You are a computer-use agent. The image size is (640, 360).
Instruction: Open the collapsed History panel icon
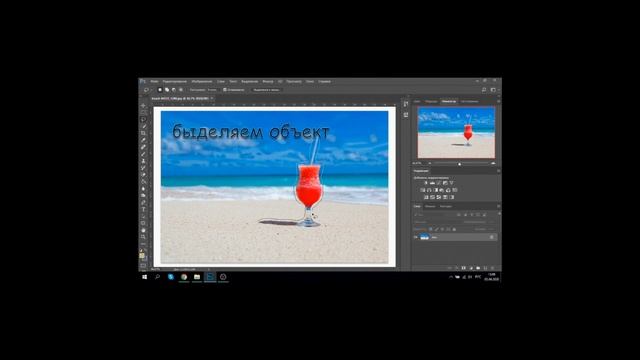[406, 104]
